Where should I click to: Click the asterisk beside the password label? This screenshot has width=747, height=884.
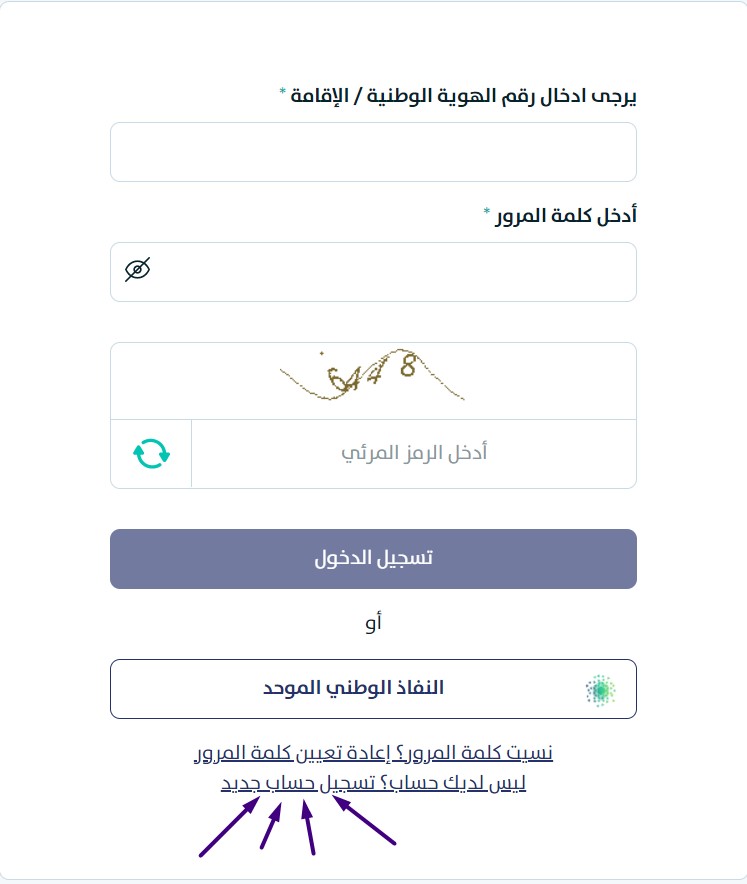coord(487,211)
